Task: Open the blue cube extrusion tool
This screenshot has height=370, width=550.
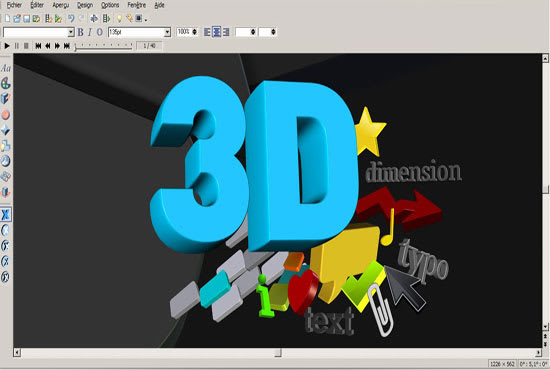Action: (6, 99)
